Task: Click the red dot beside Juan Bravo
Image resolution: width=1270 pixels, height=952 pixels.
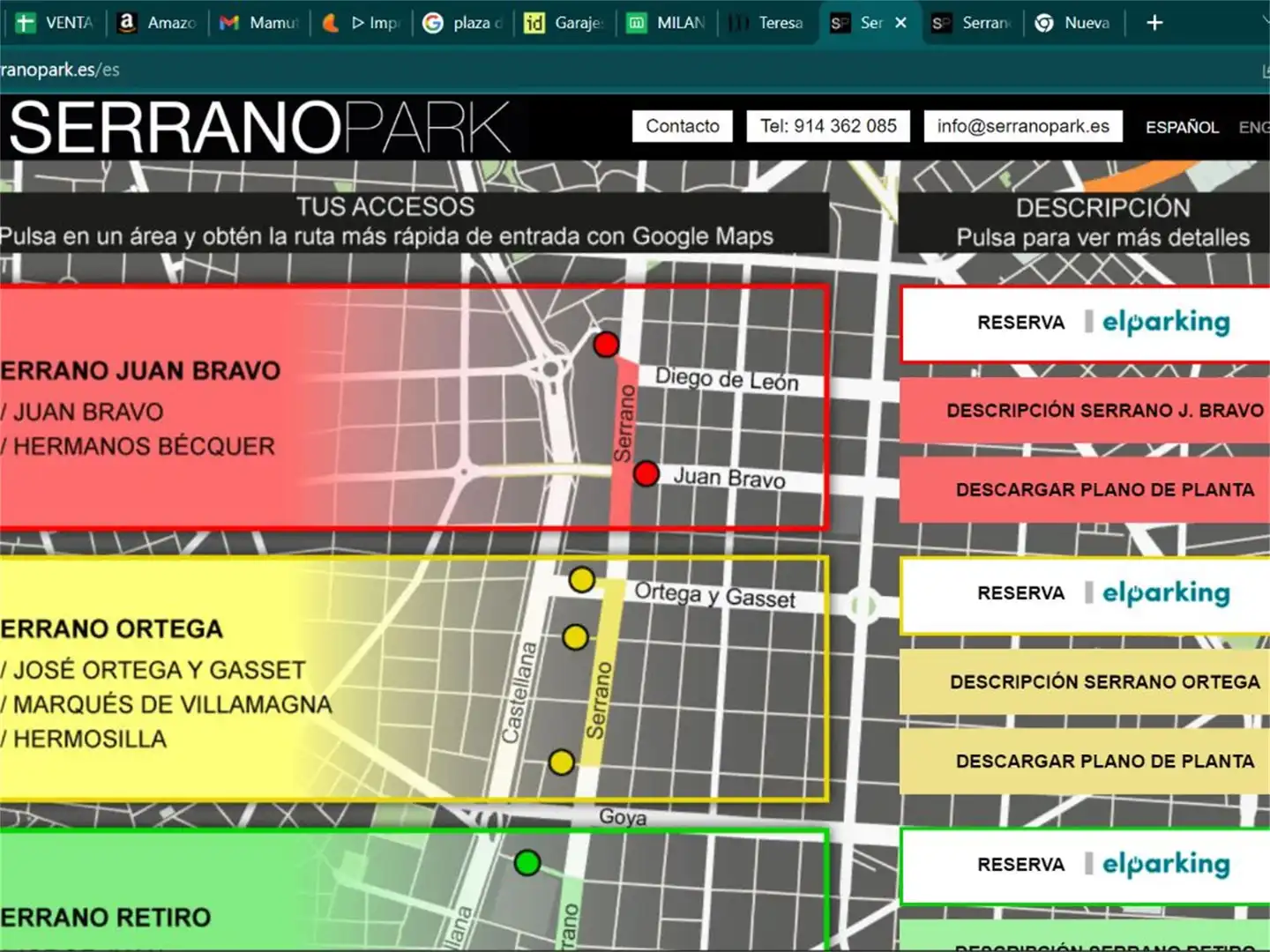Action: (x=646, y=473)
